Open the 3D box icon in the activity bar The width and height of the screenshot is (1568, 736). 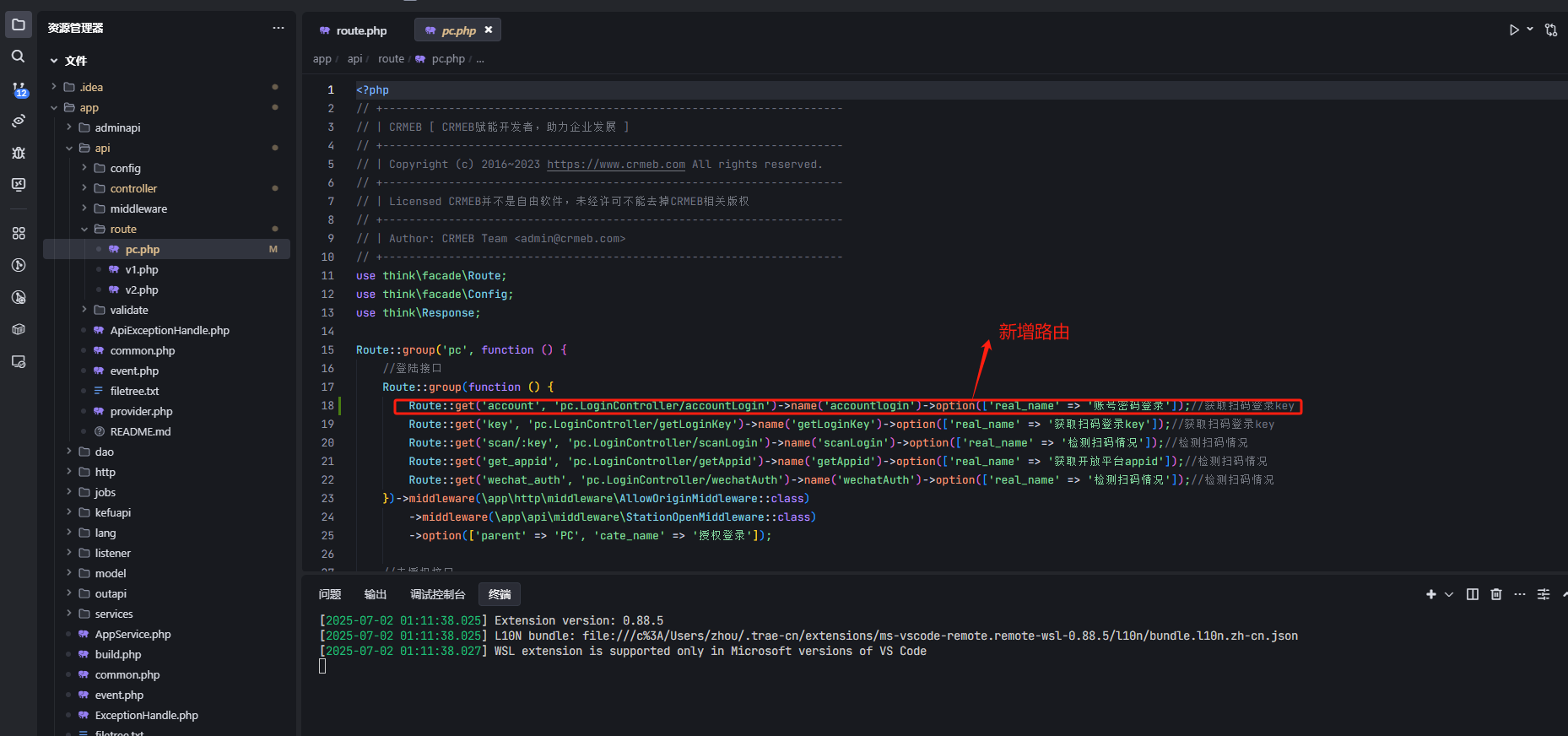[x=19, y=329]
